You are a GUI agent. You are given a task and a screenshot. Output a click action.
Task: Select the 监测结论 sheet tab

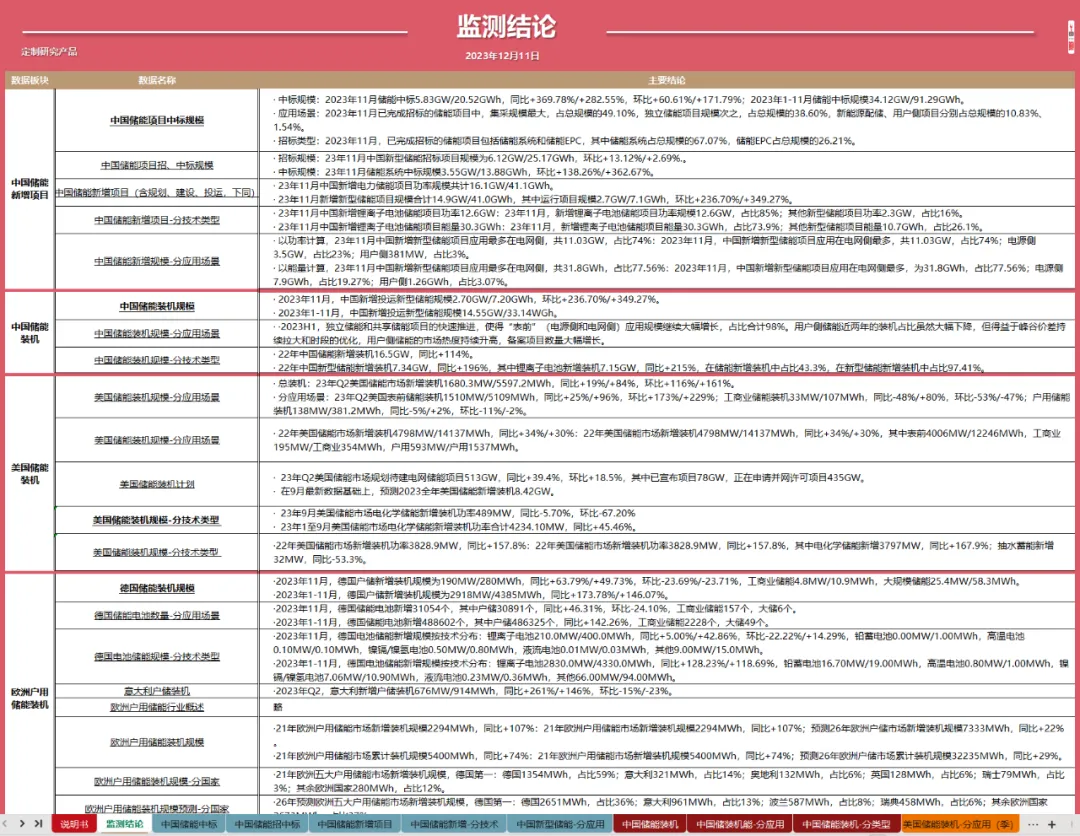tap(124, 824)
